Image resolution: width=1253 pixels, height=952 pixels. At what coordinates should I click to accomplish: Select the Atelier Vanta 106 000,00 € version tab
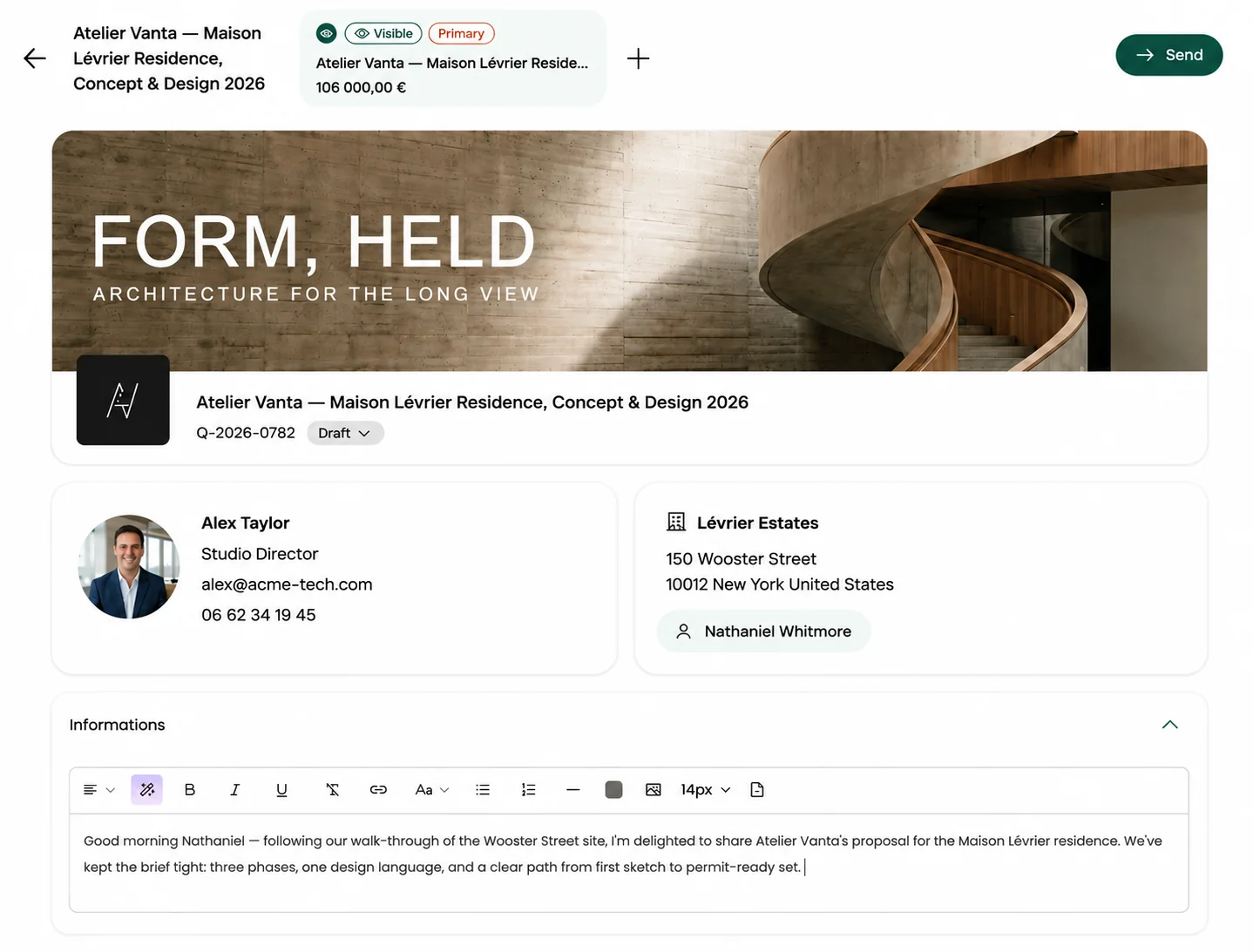452,58
